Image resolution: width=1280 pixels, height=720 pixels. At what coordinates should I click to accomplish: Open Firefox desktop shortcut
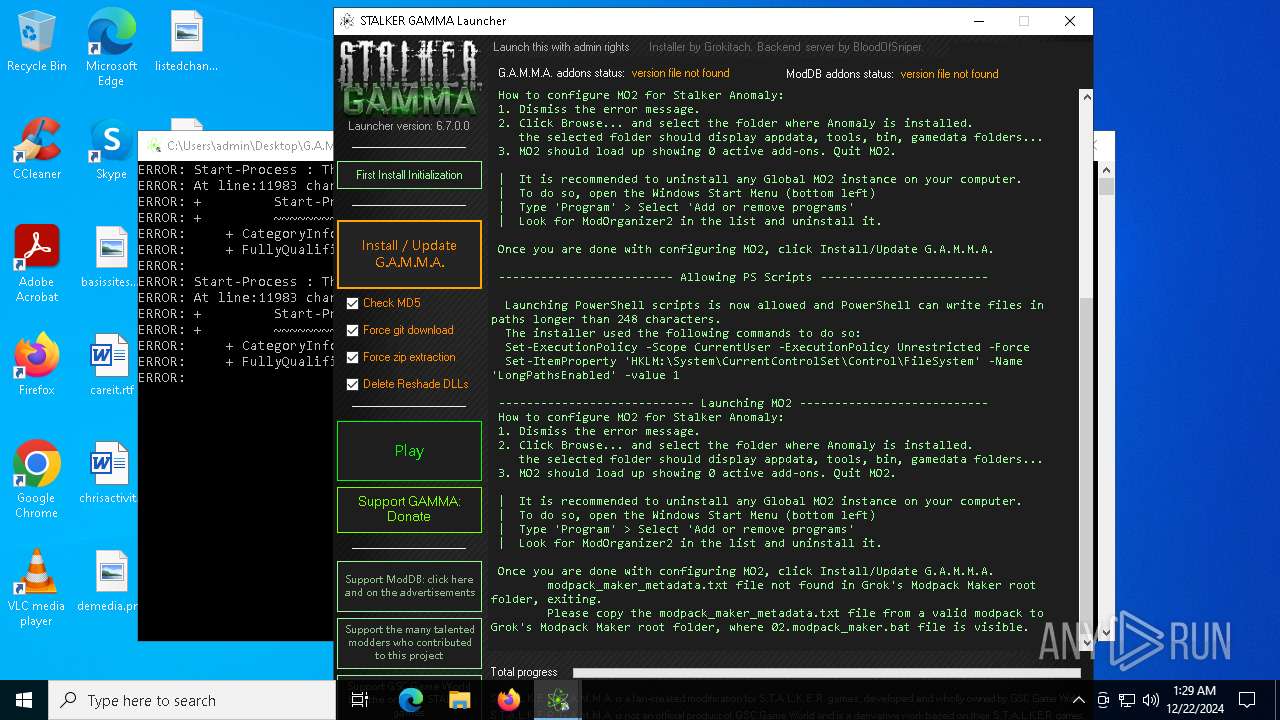point(36,365)
